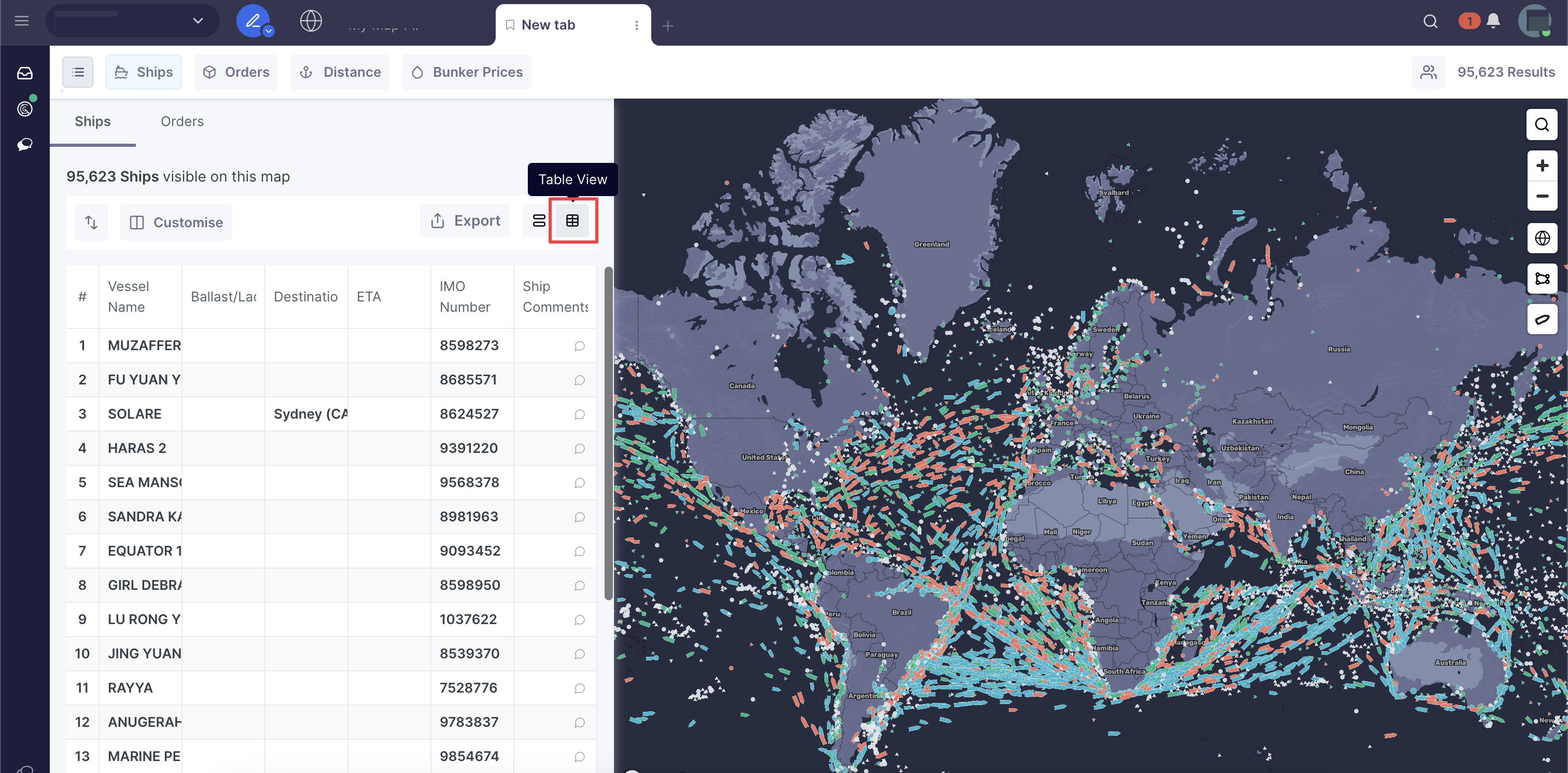Open the New tab three-dot menu

[x=636, y=25]
